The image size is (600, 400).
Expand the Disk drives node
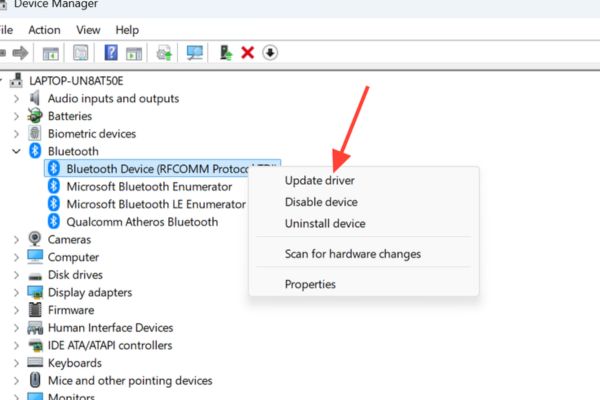click(16, 275)
